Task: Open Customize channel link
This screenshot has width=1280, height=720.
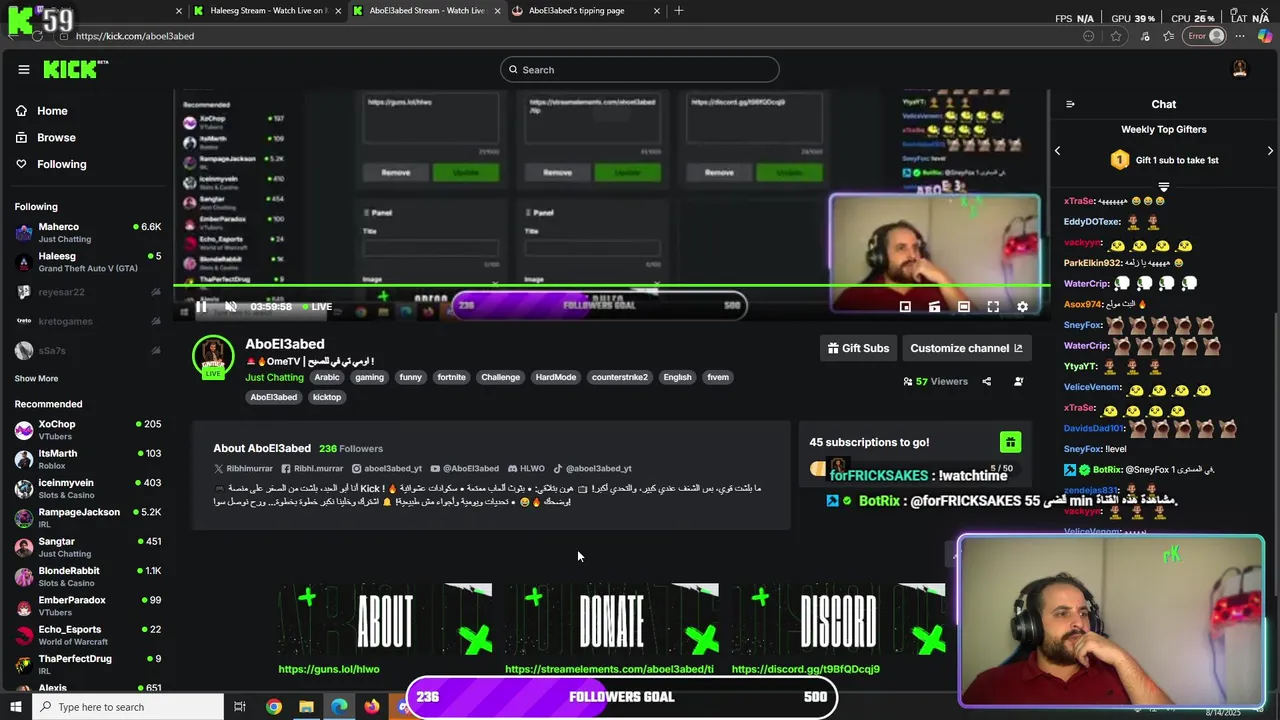Action: click(966, 348)
